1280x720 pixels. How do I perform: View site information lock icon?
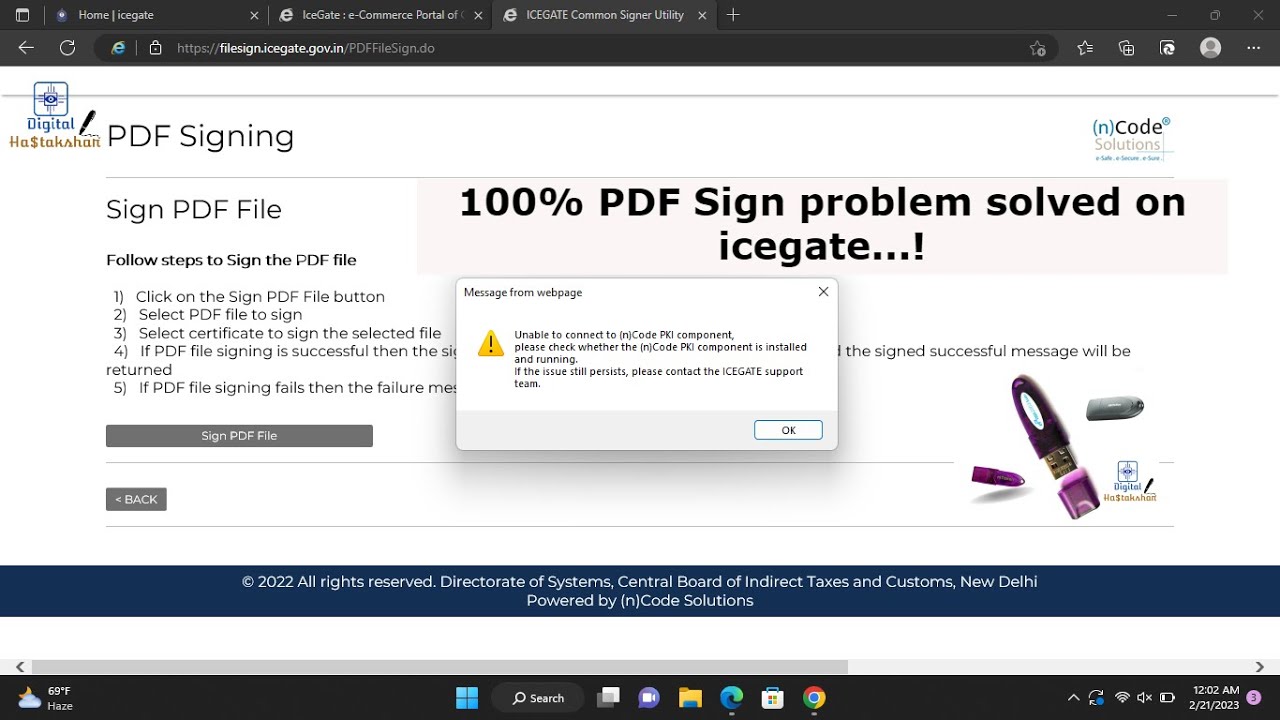155,48
